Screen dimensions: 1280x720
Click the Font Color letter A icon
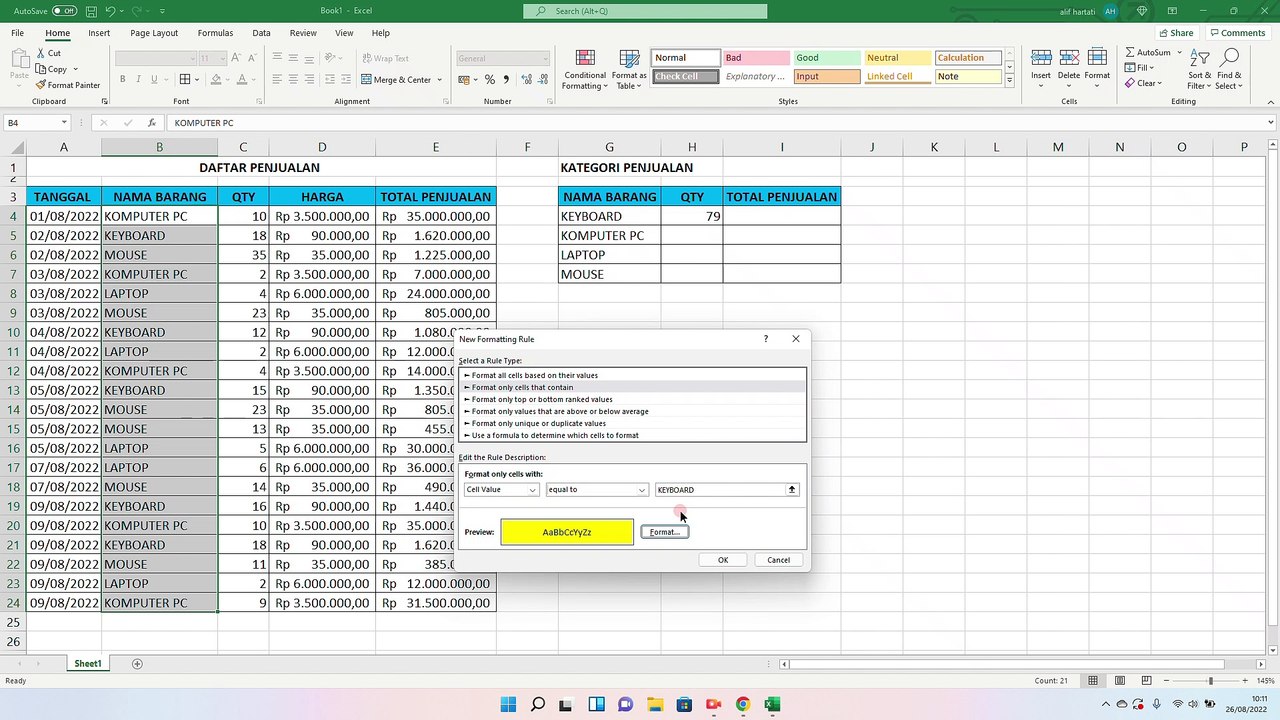(241, 79)
